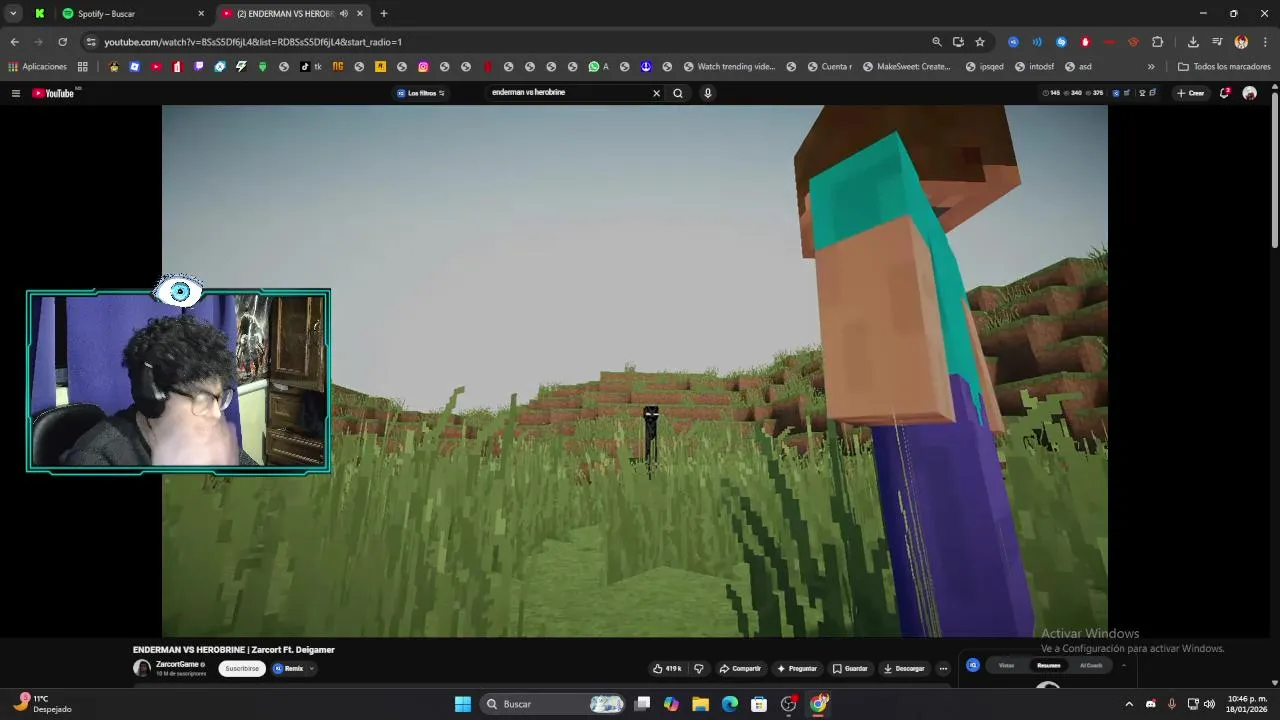The image size is (1280, 720).
Task: Open Watch trending vide... bookmark
Action: coord(730,67)
